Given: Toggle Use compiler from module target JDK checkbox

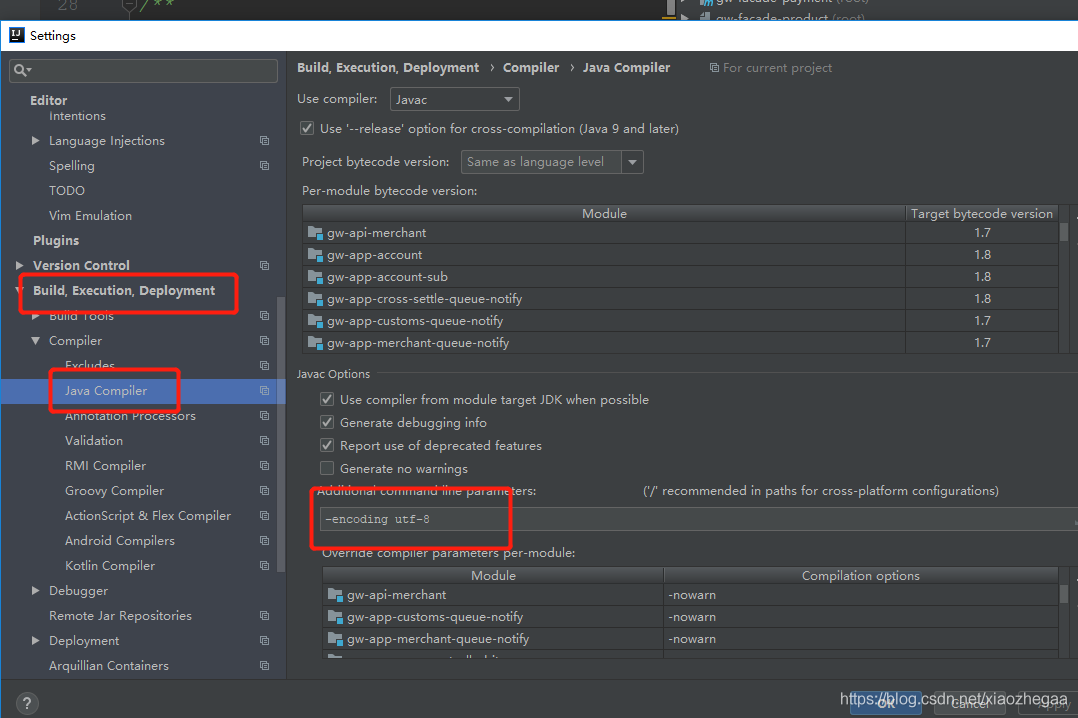Looking at the screenshot, I should click(x=327, y=400).
